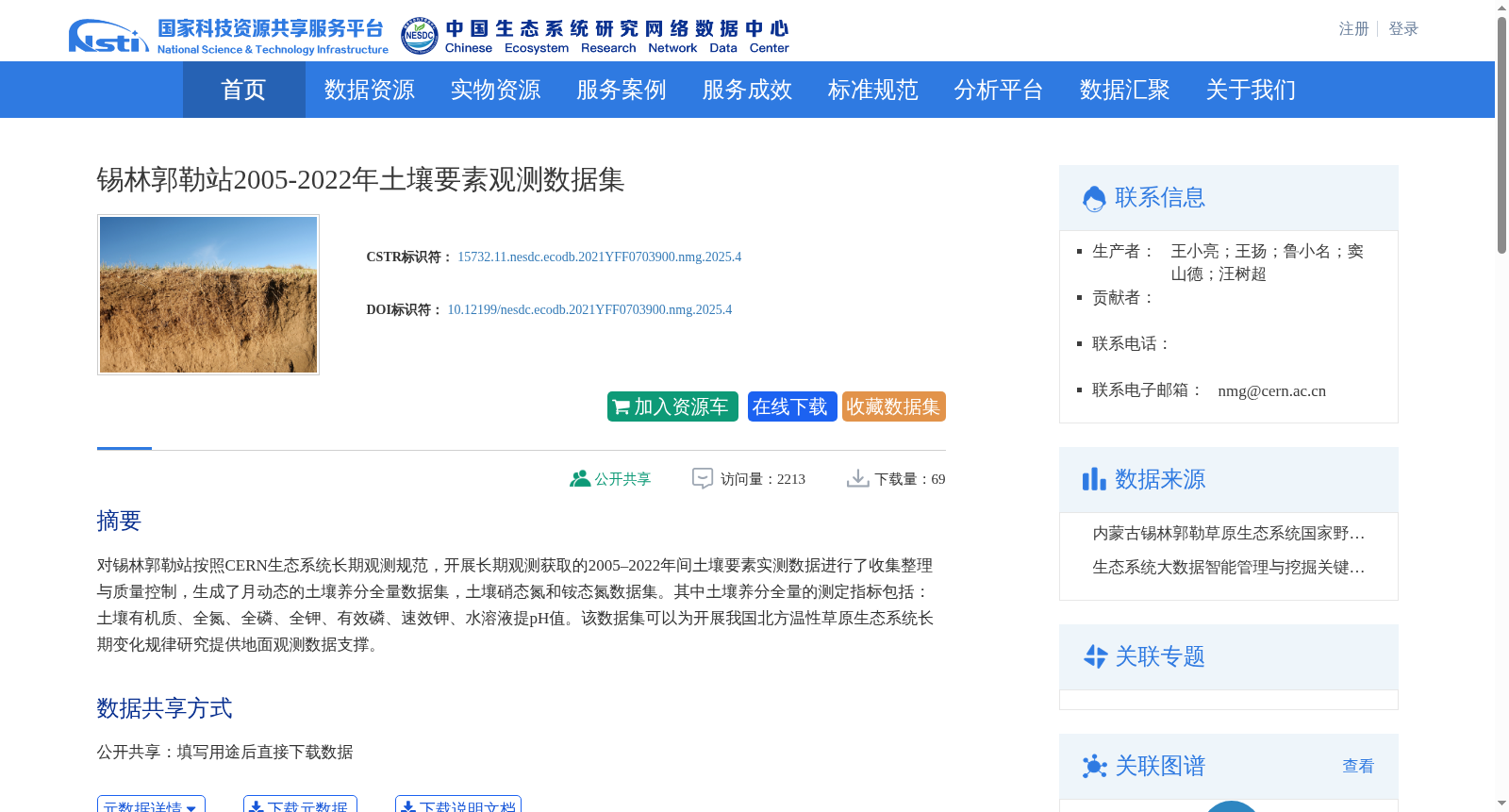
Task: Click the 加入资源车 green button
Action: [672, 406]
